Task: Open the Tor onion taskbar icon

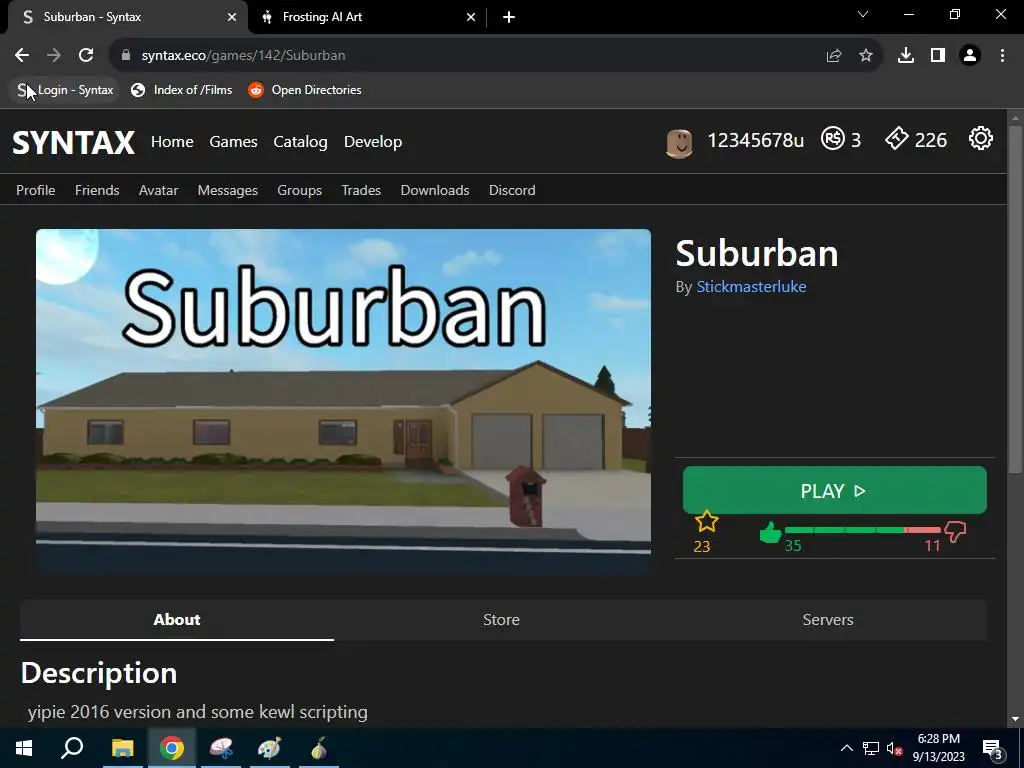Action: point(319,748)
